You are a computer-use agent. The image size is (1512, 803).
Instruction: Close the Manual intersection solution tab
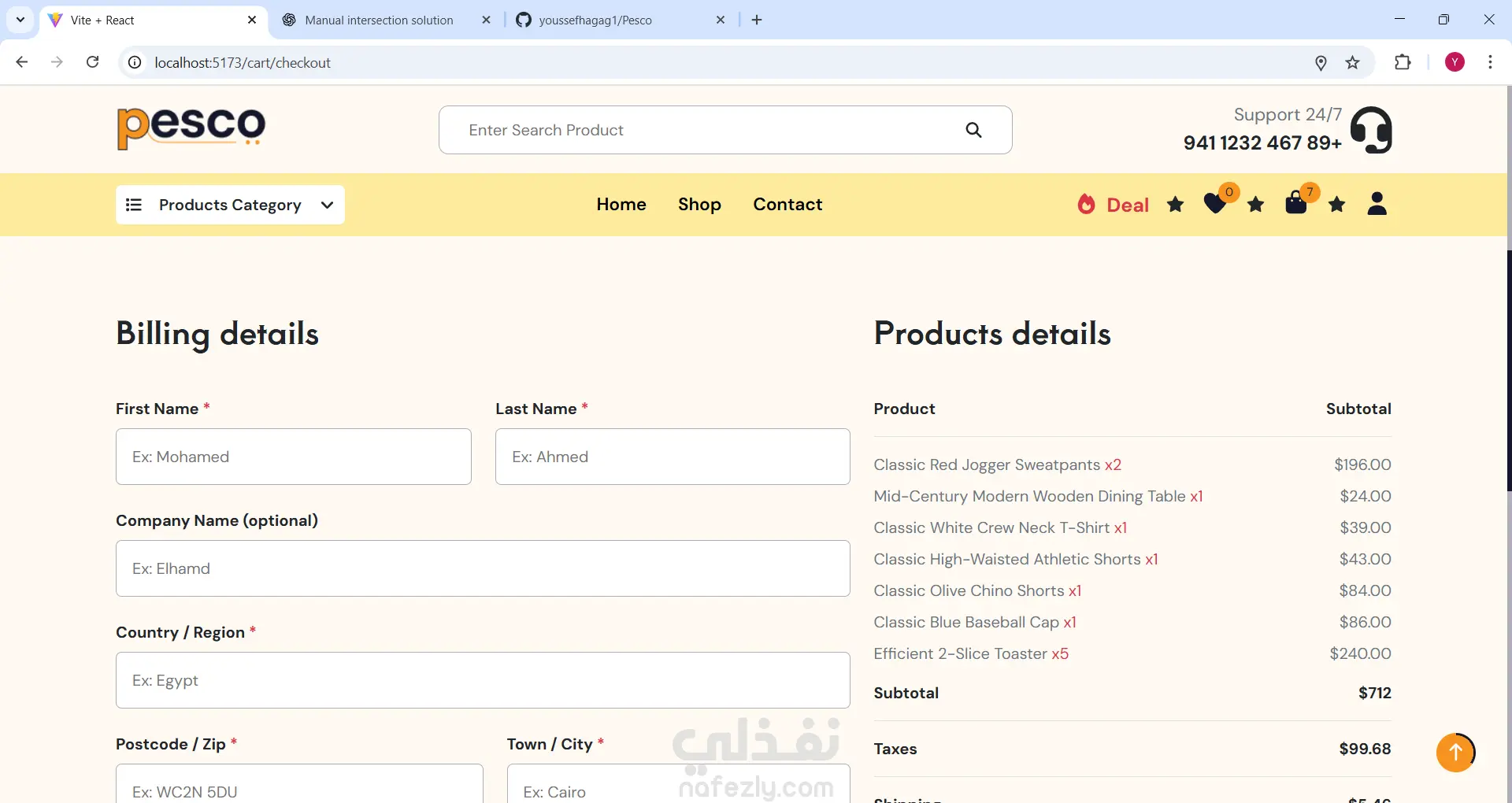click(487, 20)
